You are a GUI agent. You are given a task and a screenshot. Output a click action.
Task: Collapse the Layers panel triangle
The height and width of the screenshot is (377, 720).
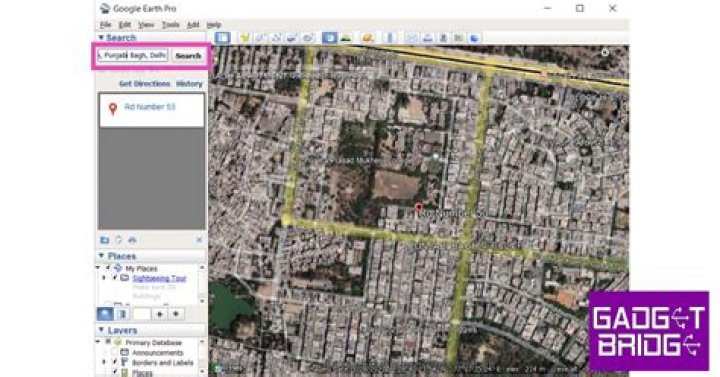click(101, 330)
